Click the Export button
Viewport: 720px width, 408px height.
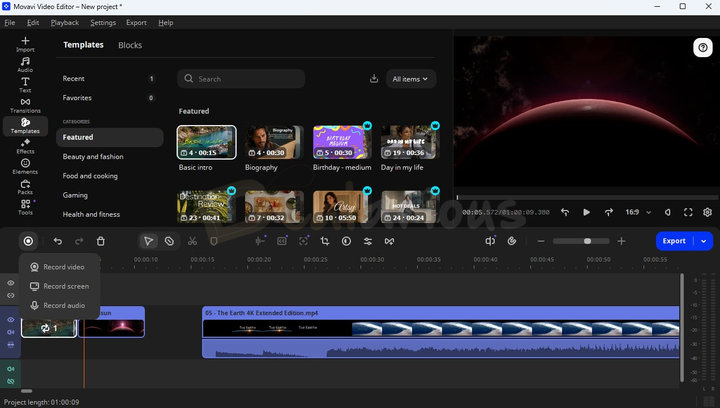674,241
